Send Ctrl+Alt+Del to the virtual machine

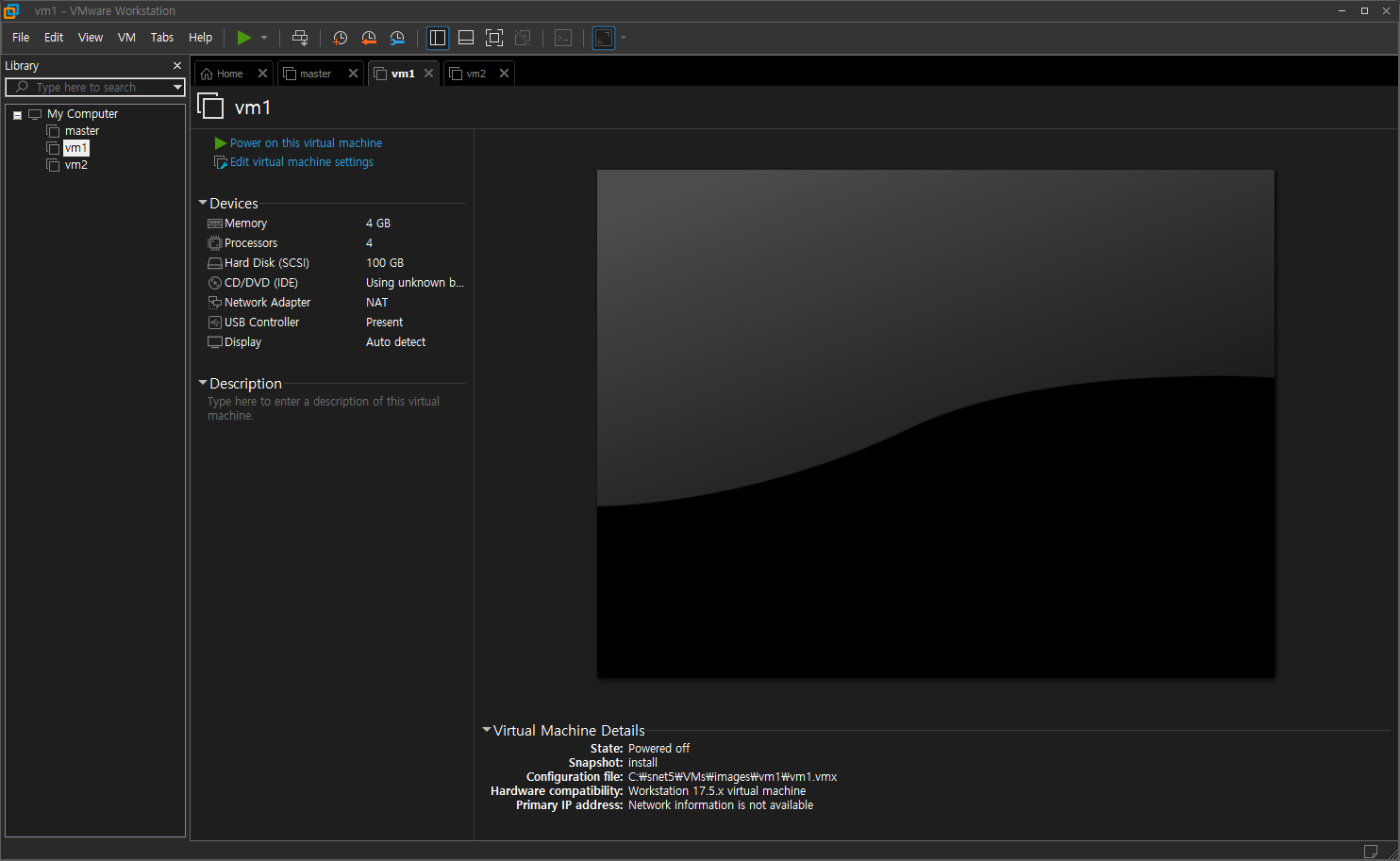pos(300,38)
